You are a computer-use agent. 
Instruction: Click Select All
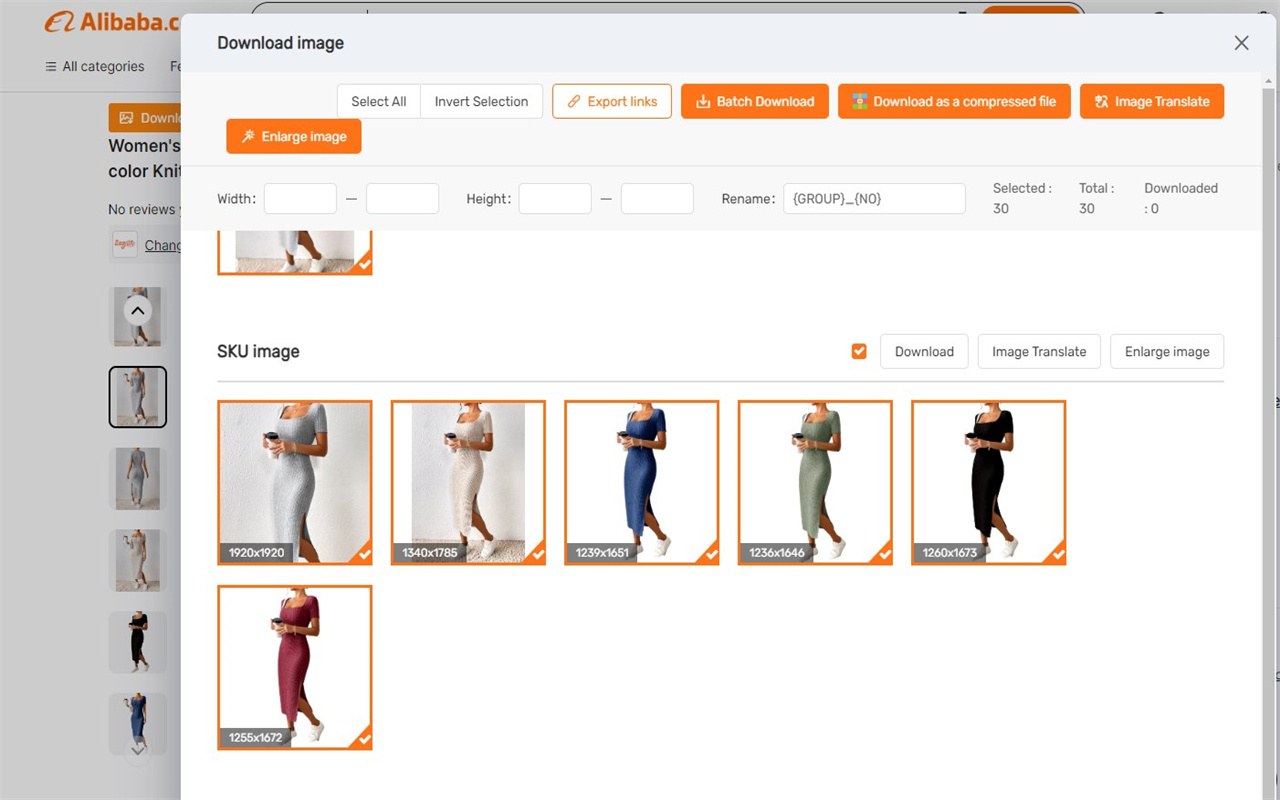[379, 101]
